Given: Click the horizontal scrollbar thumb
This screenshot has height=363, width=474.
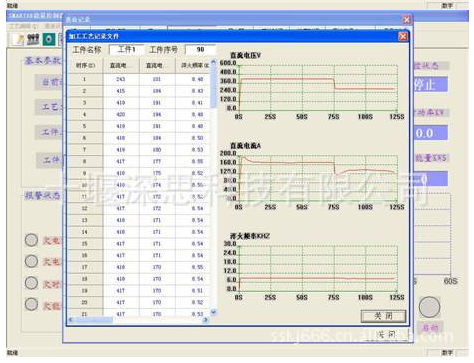Looking at the screenshot, I should pyautogui.click(x=94, y=320).
